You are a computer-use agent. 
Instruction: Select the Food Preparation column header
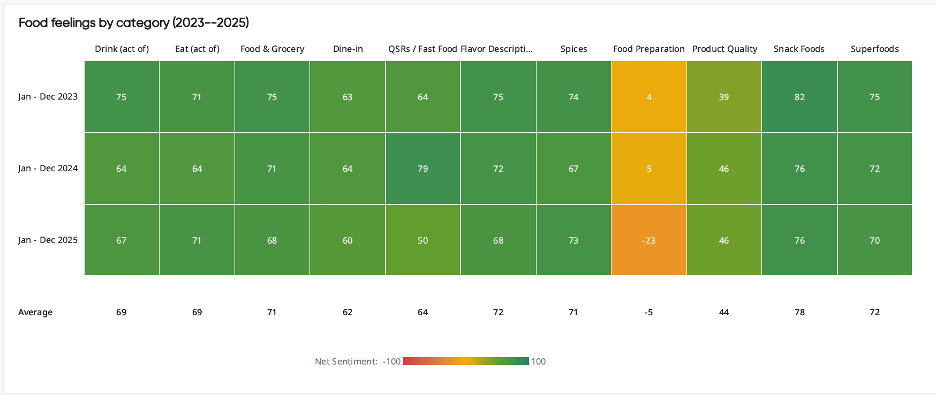[x=648, y=49]
